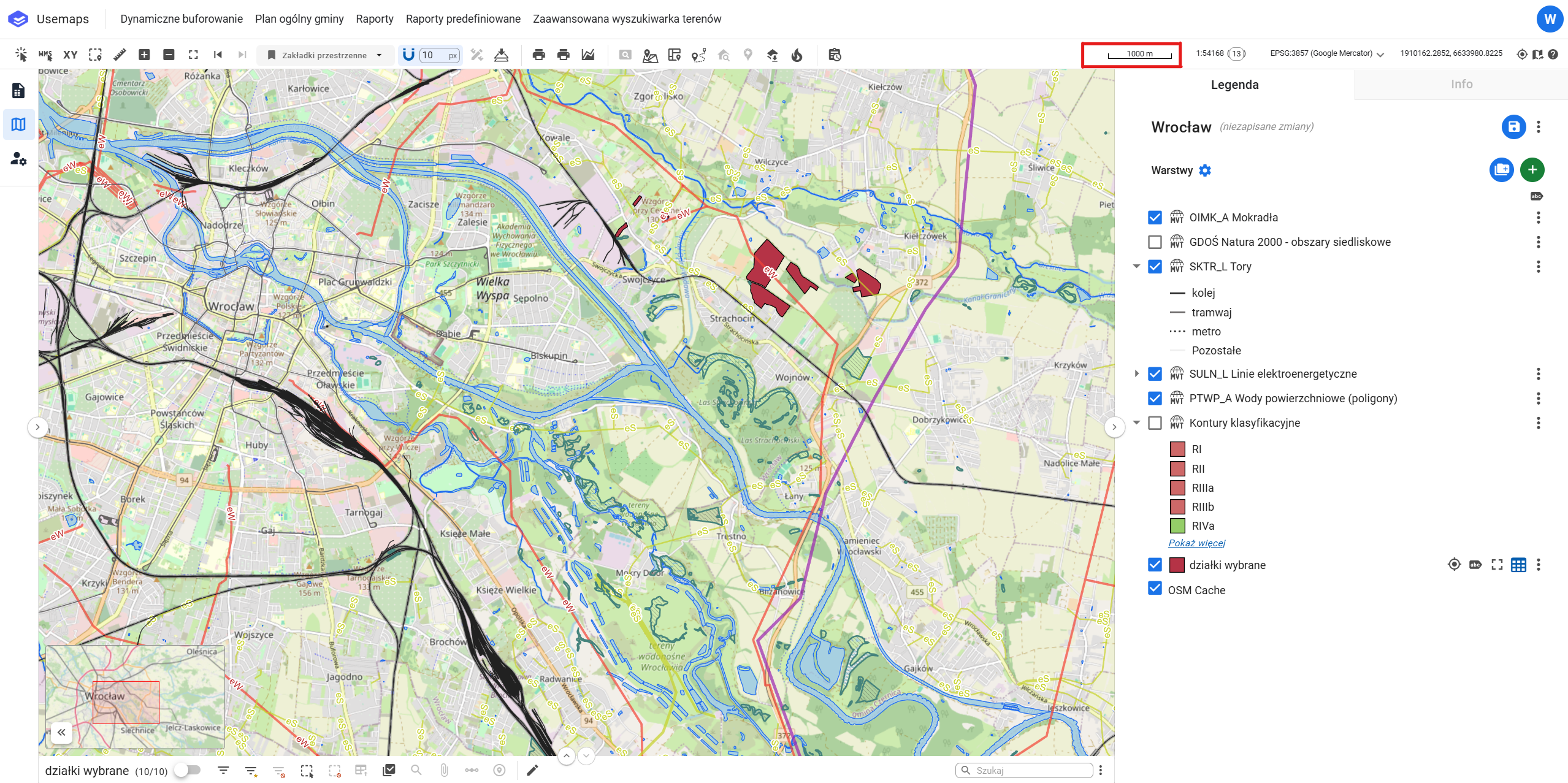Toggle the snapping magnet icon
The width and height of the screenshot is (1568, 783).
point(408,55)
